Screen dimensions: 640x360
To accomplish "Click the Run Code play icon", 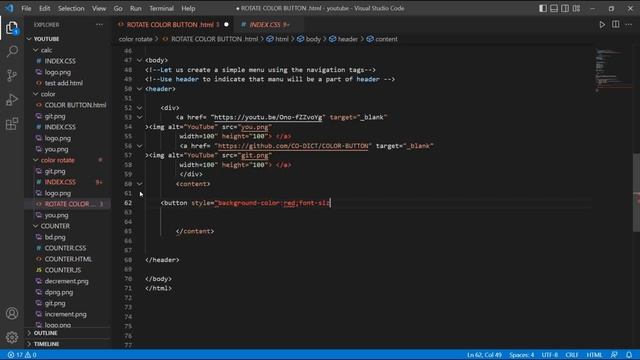I will [x=602, y=24].
